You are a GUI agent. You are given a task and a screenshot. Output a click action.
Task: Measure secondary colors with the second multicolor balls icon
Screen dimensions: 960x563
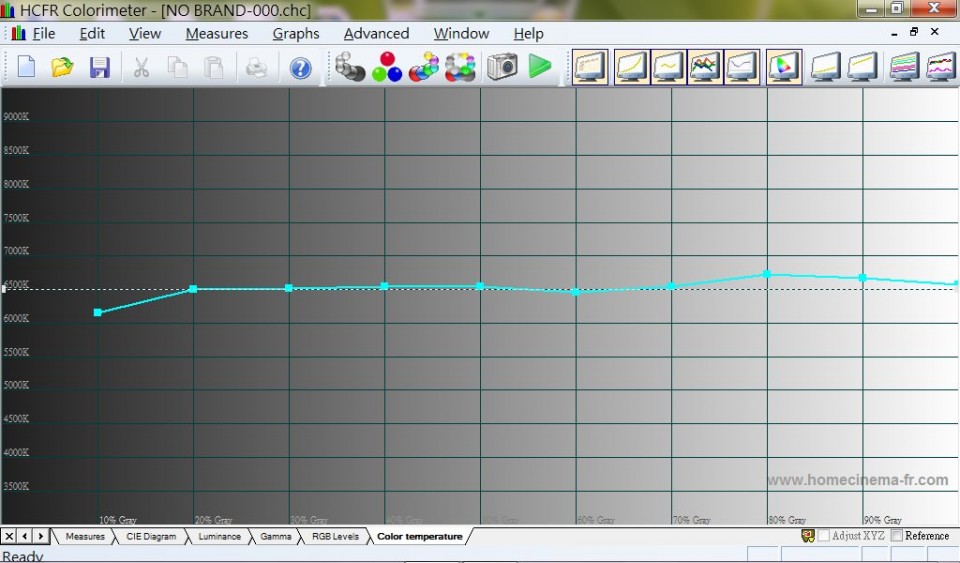click(x=424, y=67)
